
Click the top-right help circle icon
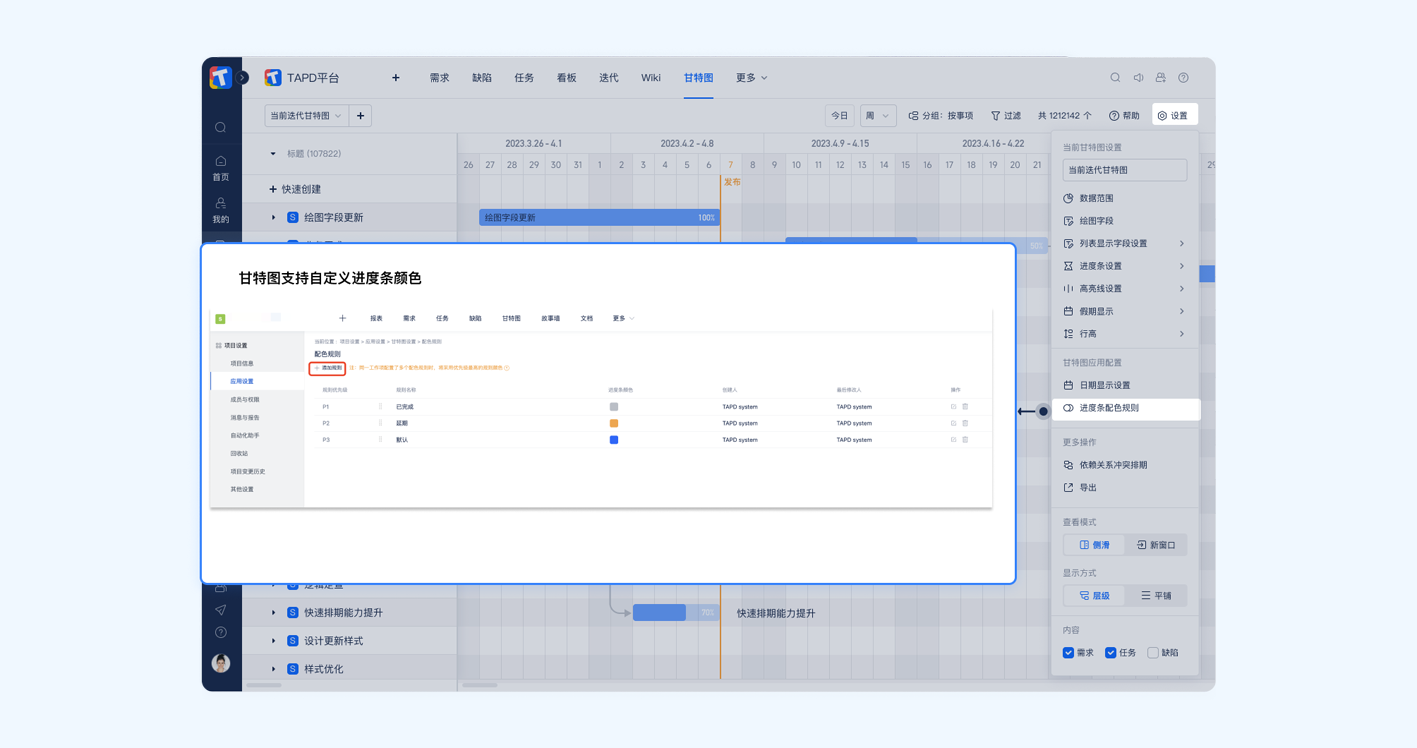[1184, 78]
